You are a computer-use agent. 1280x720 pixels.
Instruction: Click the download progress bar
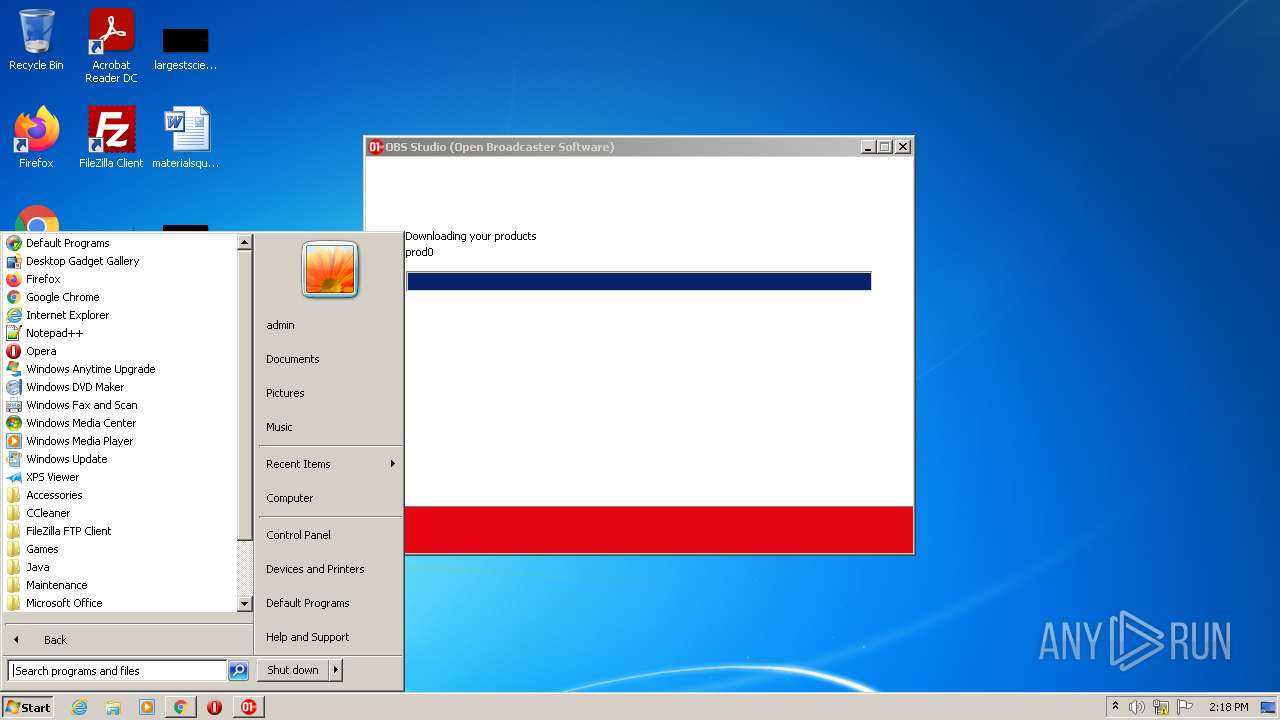pos(639,281)
